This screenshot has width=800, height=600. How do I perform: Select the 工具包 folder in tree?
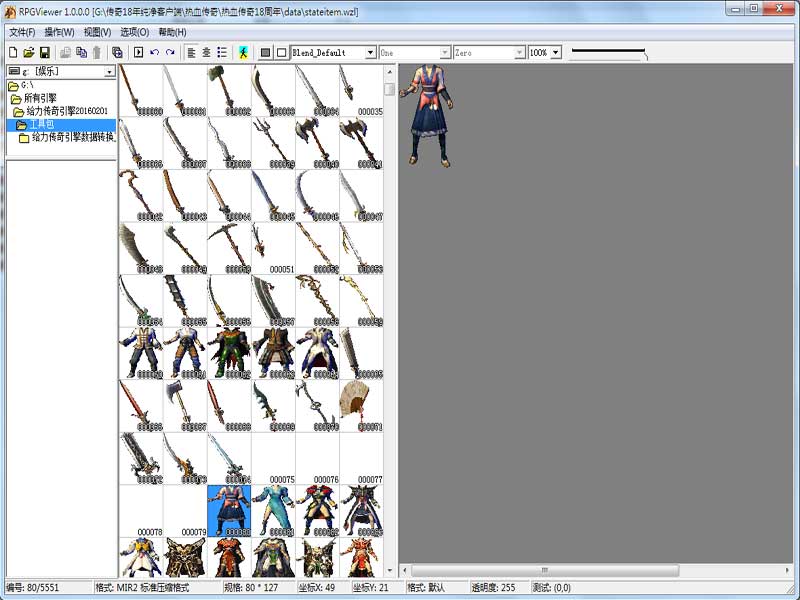coord(40,125)
